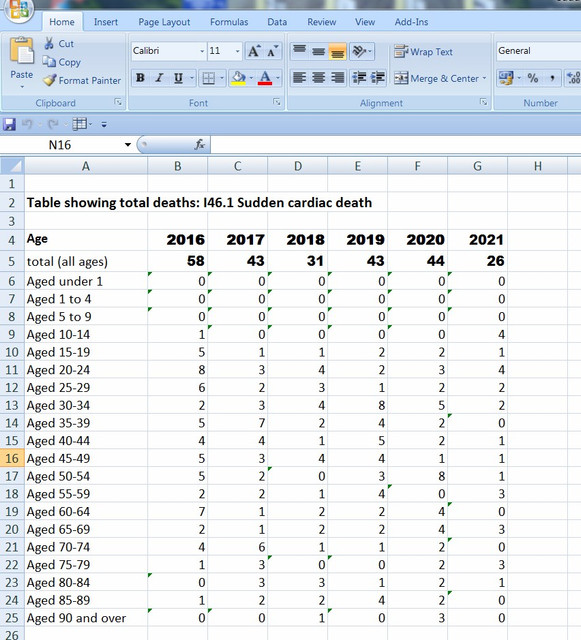
Task: Click the Increase Indent icon
Action: coord(378,78)
